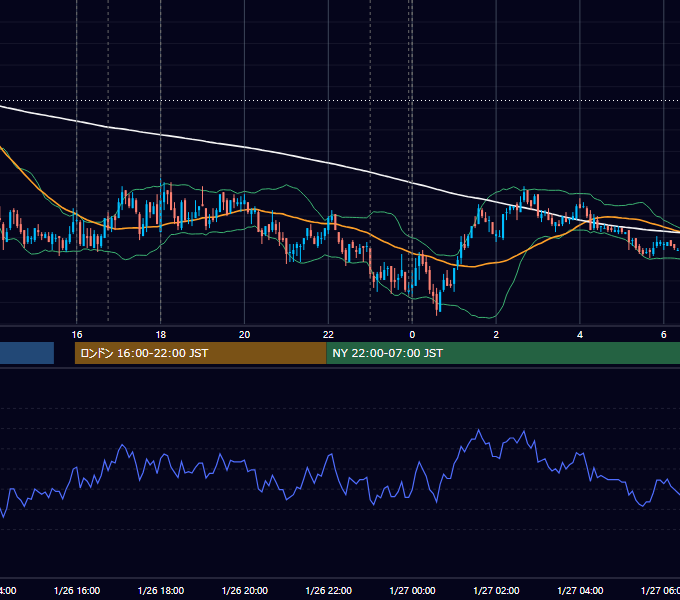Screen dimensions: 680x600
Task: Click hour label 22 under price chart
Action: (328, 335)
